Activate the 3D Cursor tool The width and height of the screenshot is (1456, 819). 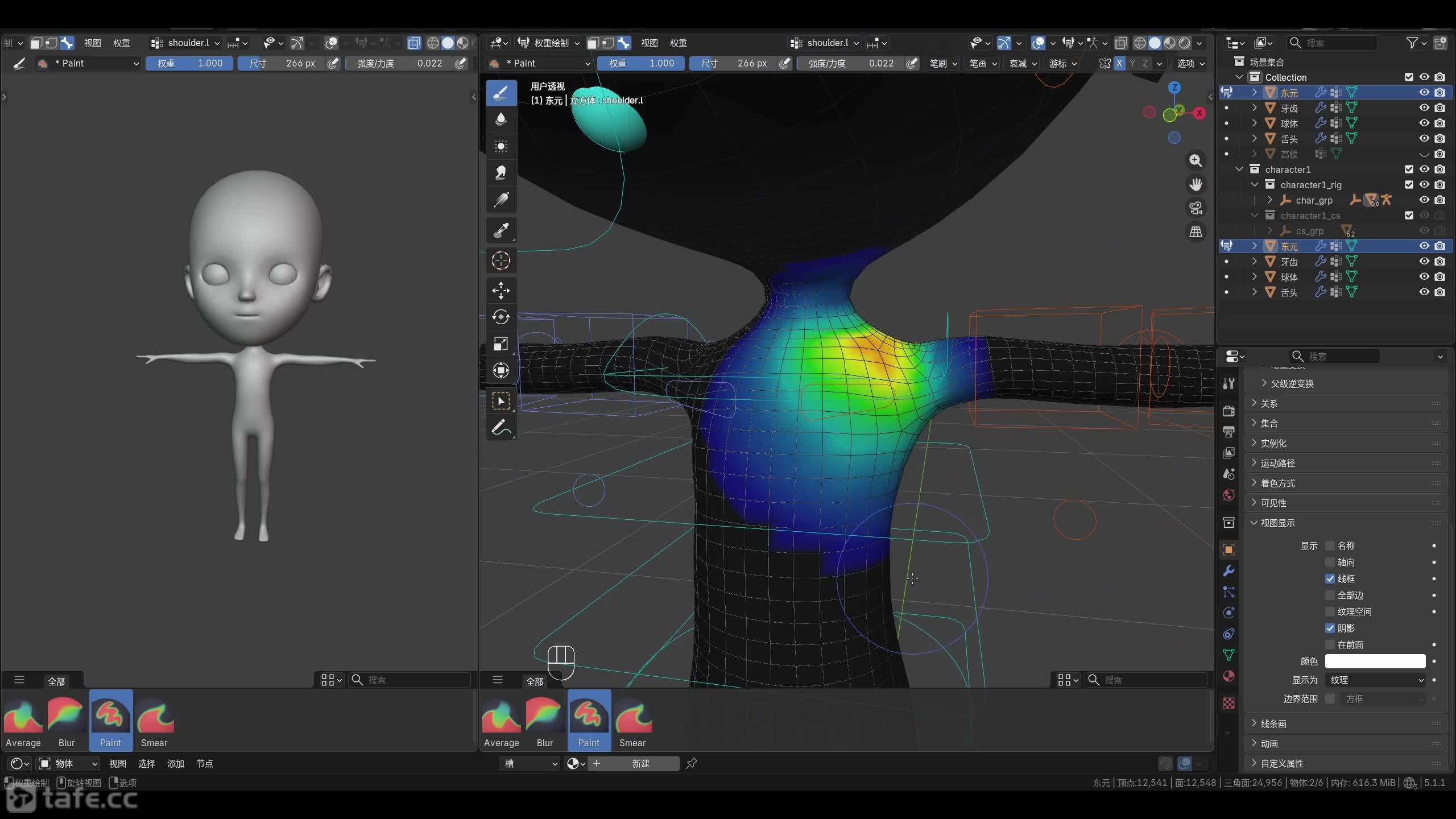pyautogui.click(x=501, y=260)
